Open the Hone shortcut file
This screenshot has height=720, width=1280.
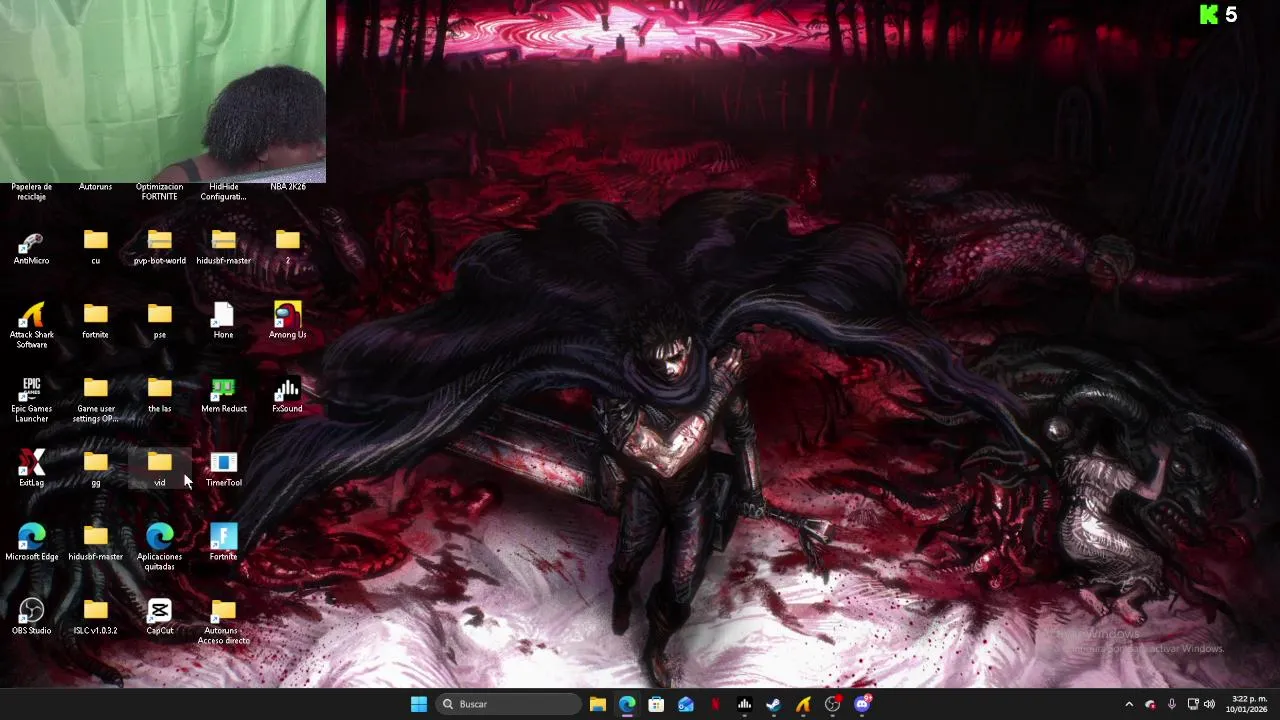click(223, 321)
